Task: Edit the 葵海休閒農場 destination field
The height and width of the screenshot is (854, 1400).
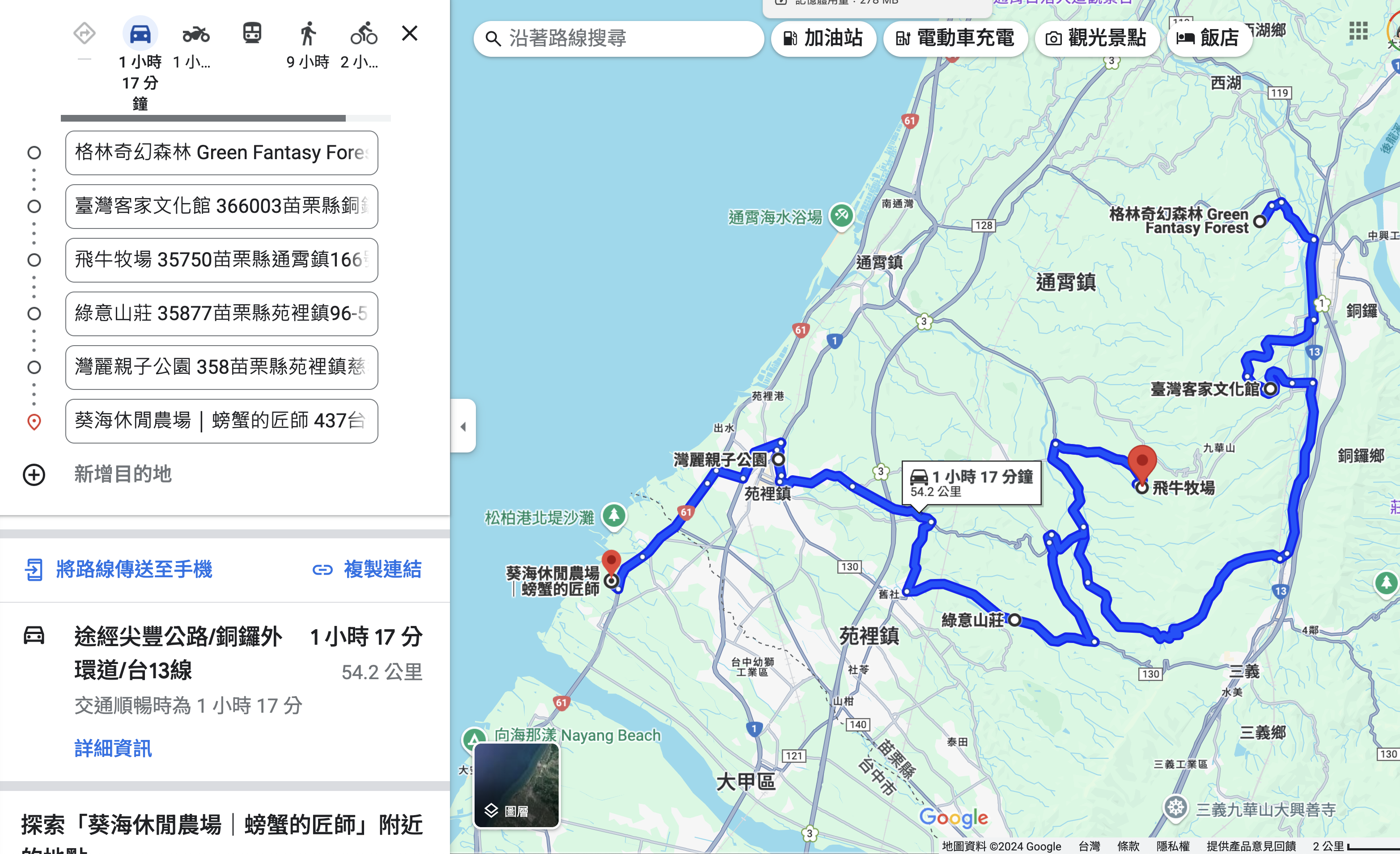Action: point(221,421)
